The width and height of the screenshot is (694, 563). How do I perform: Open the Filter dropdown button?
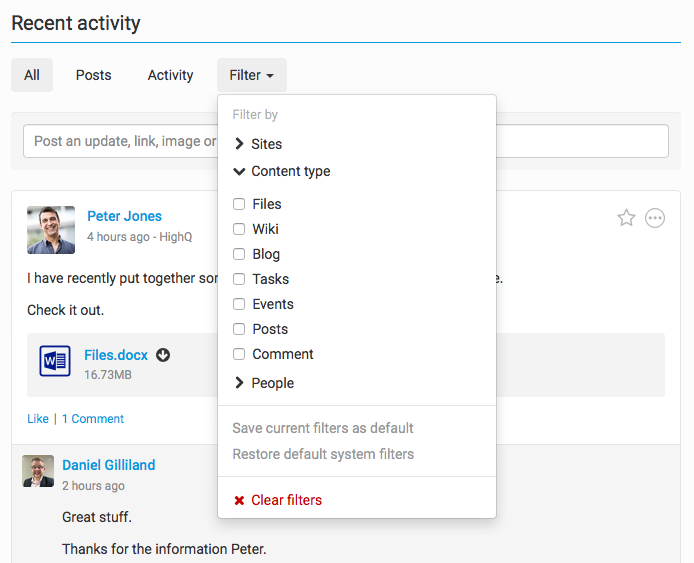(251, 75)
